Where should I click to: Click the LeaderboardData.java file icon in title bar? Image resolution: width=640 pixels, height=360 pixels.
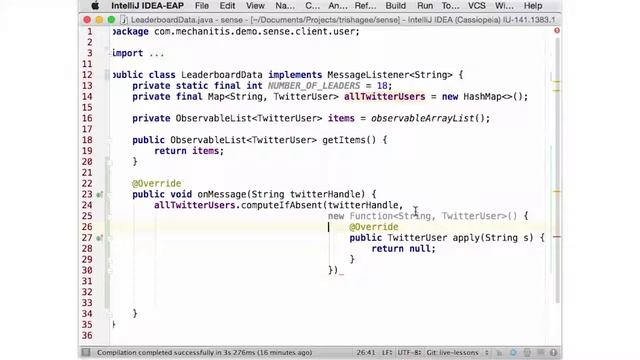[x=124, y=20]
